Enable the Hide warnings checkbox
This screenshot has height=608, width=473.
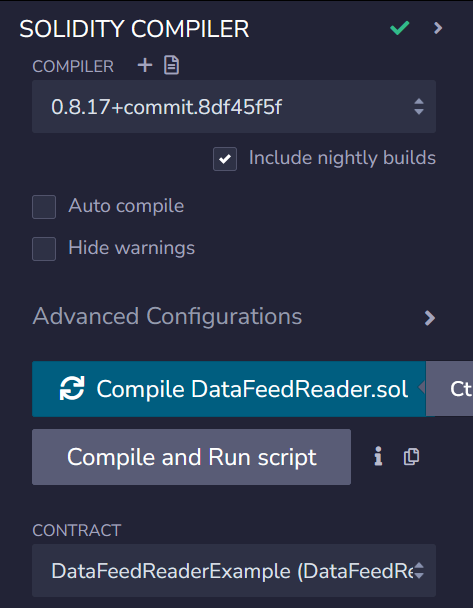click(44, 249)
